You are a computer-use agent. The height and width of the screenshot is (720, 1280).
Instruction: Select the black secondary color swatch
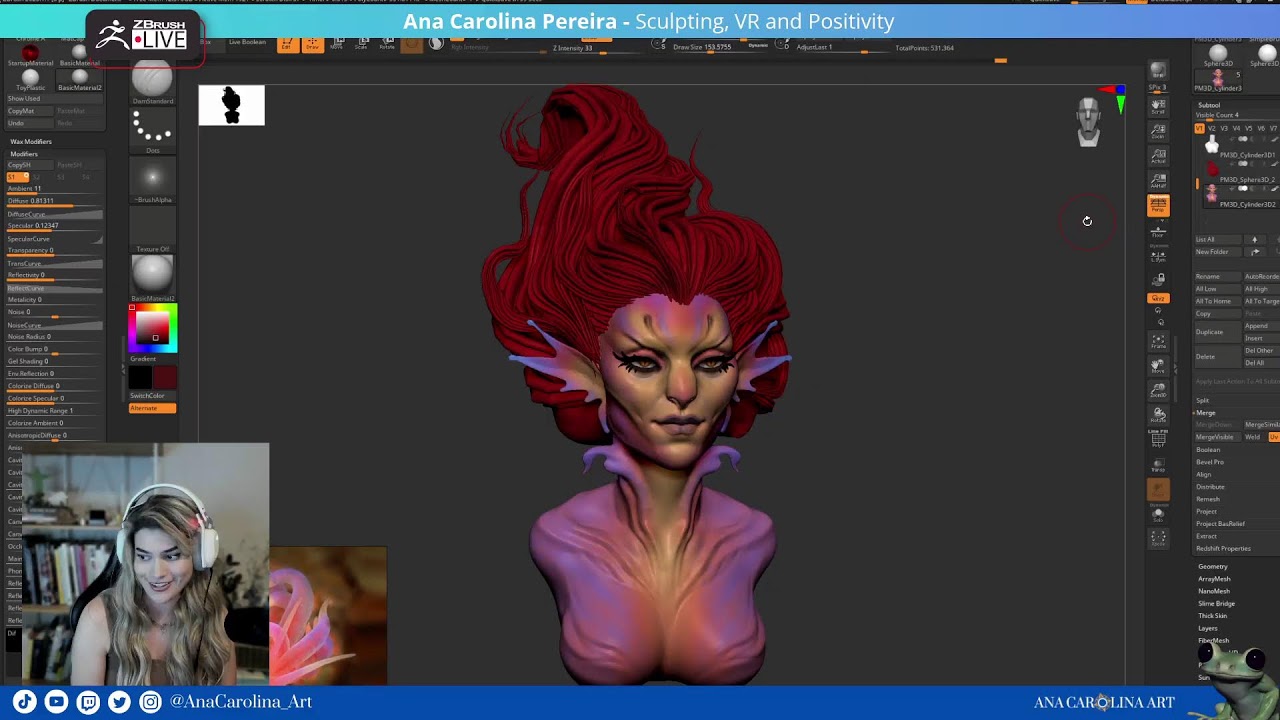click(140, 377)
